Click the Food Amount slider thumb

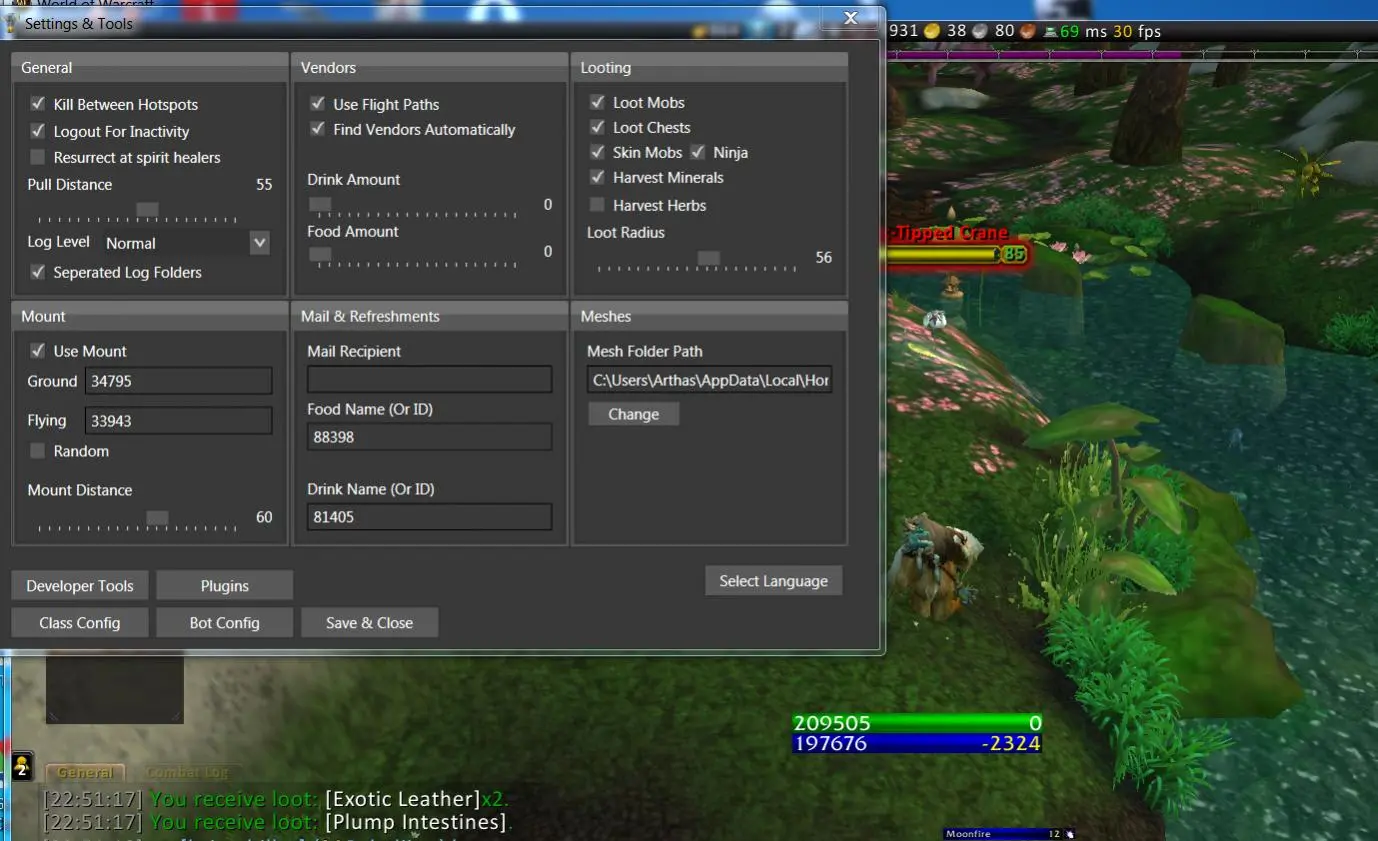[x=320, y=255]
